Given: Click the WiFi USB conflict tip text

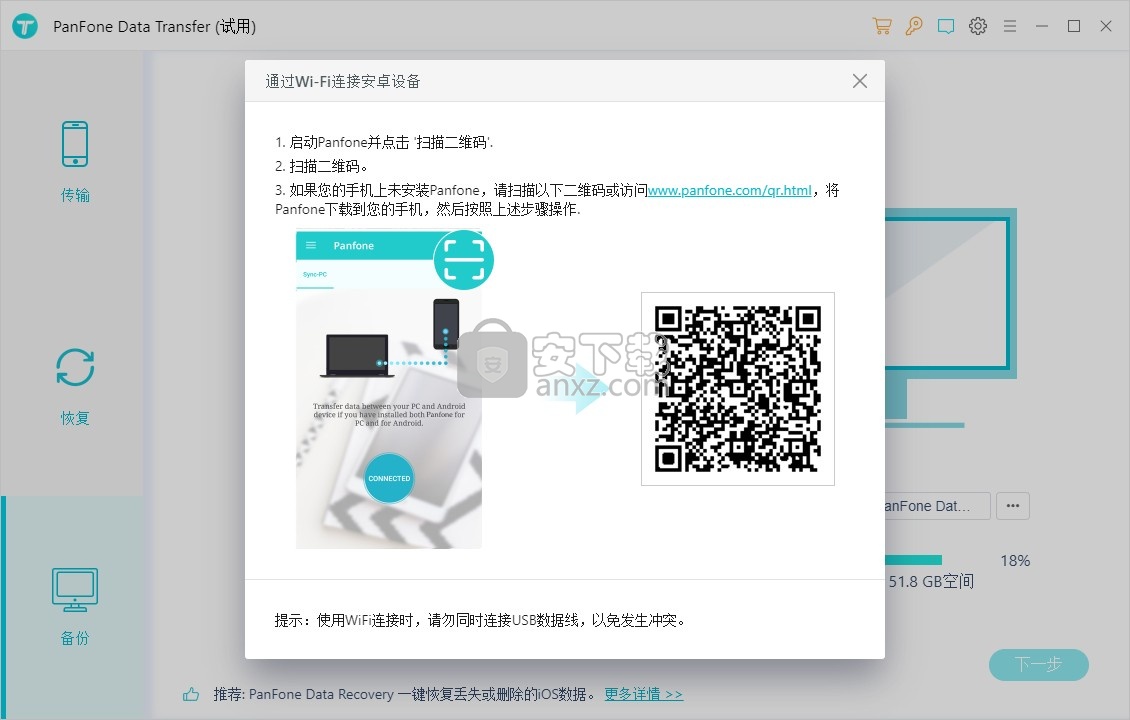Looking at the screenshot, I should [480, 620].
